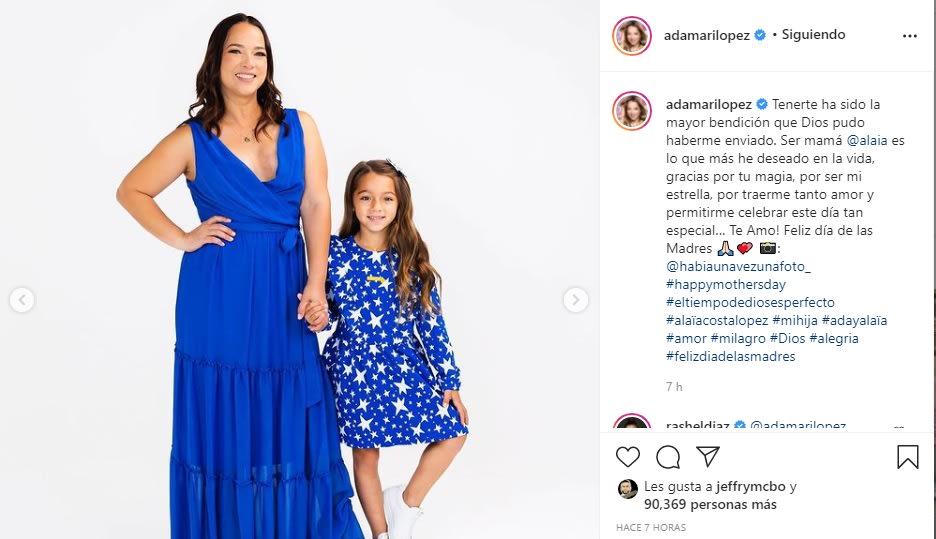Open the three-dot more options menu
The width and height of the screenshot is (936, 539).
click(909, 36)
